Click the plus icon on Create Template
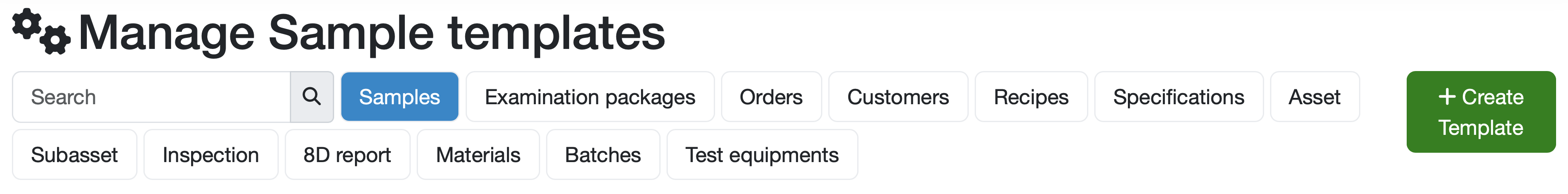1568x194 pixels. coord(1447,96)
